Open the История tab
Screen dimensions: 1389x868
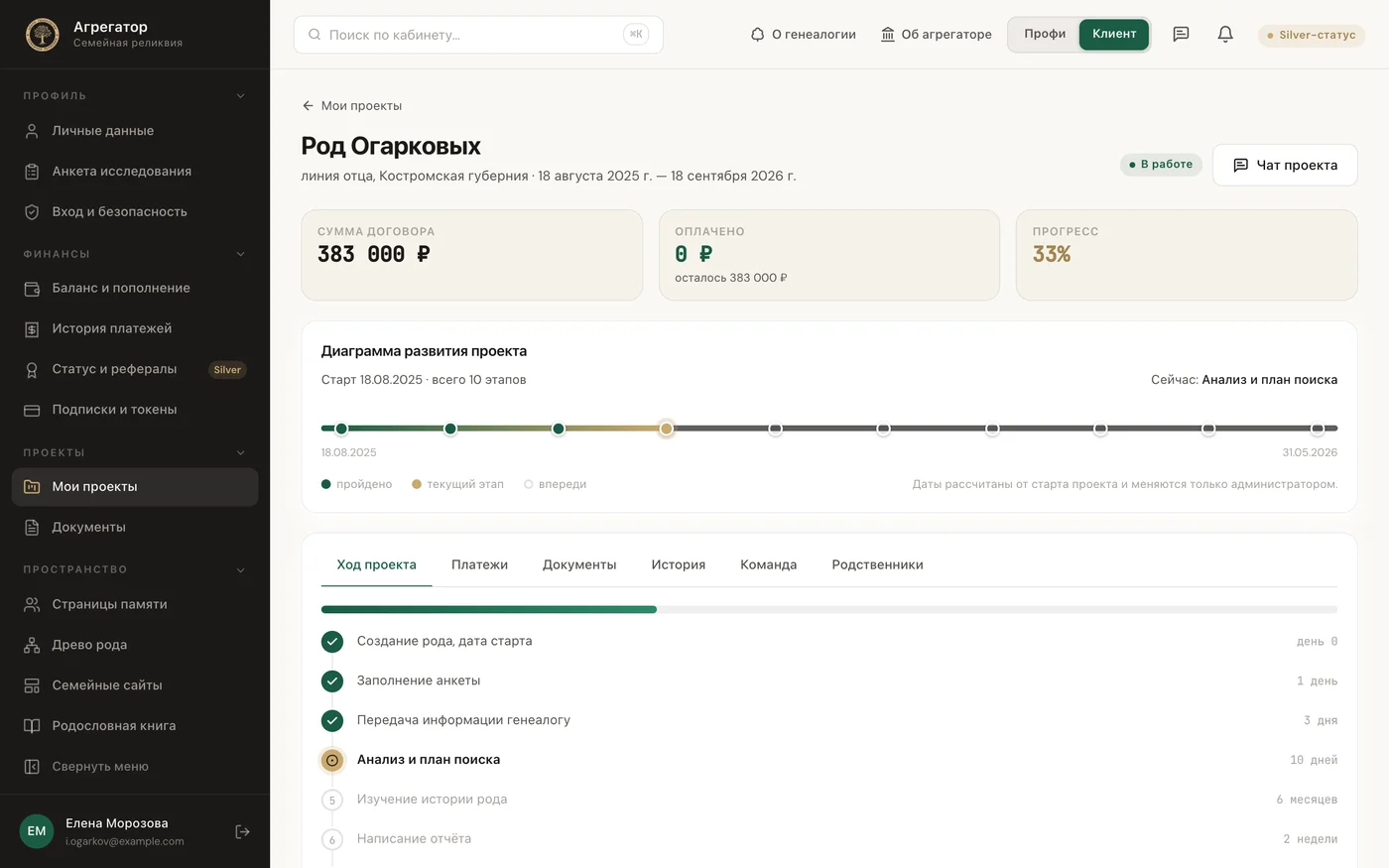tap(679, 565)
